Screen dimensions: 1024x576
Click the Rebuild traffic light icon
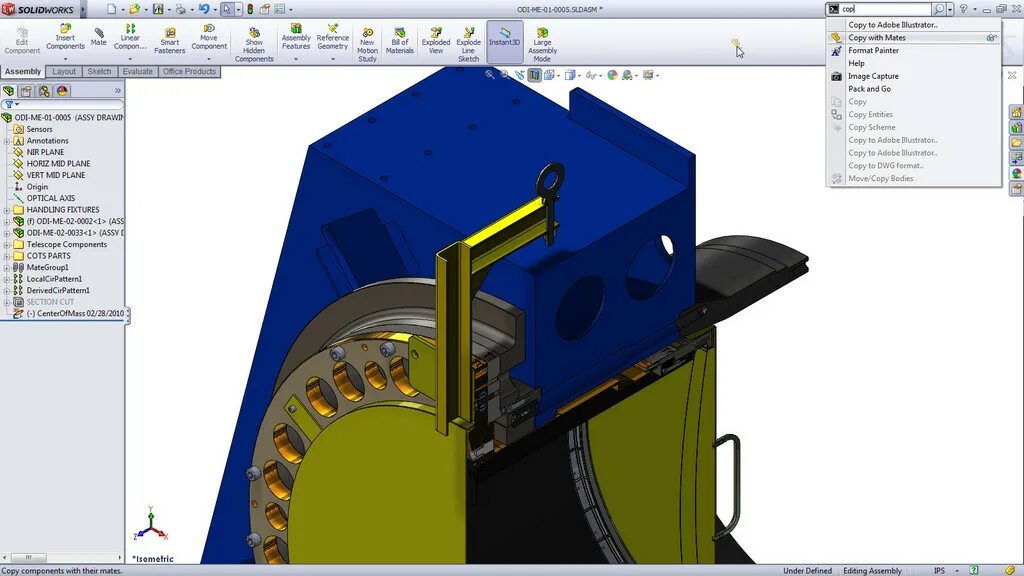[249, 9]
